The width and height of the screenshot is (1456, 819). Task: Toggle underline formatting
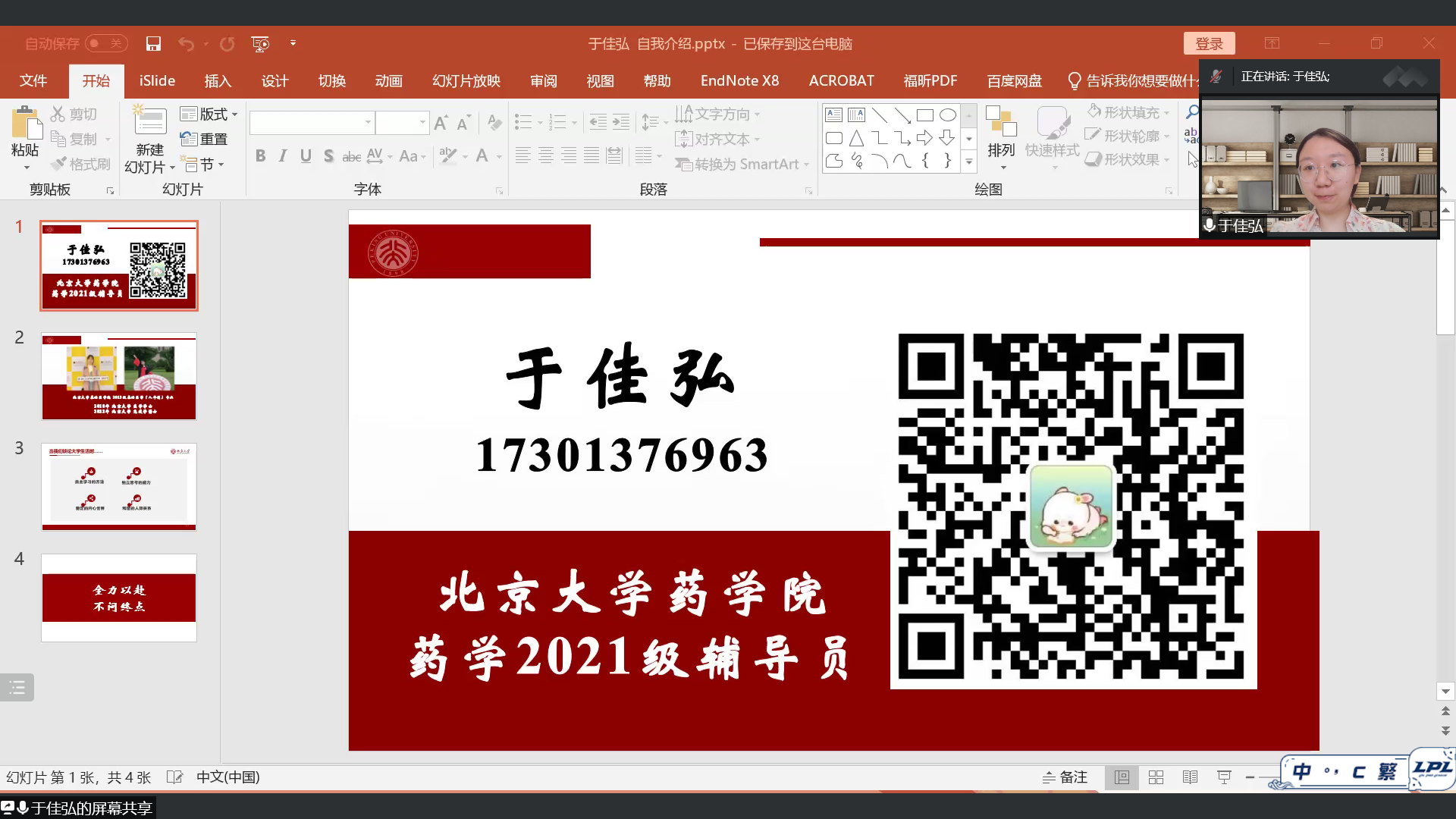click(x=306, y=155)
